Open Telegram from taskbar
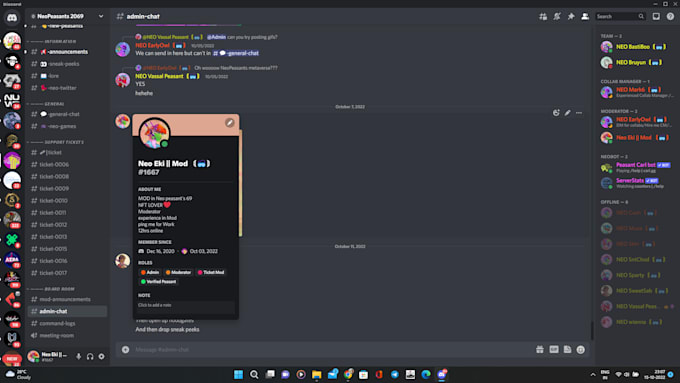680x383 pixels. point(395,374)
